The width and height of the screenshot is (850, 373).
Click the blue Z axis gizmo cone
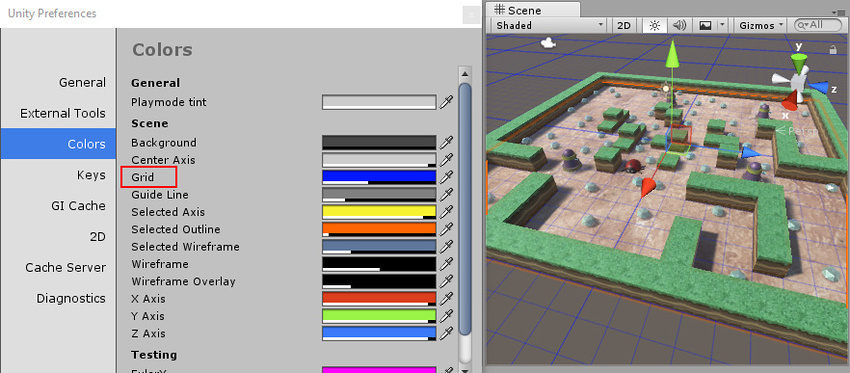coord(821,88)
